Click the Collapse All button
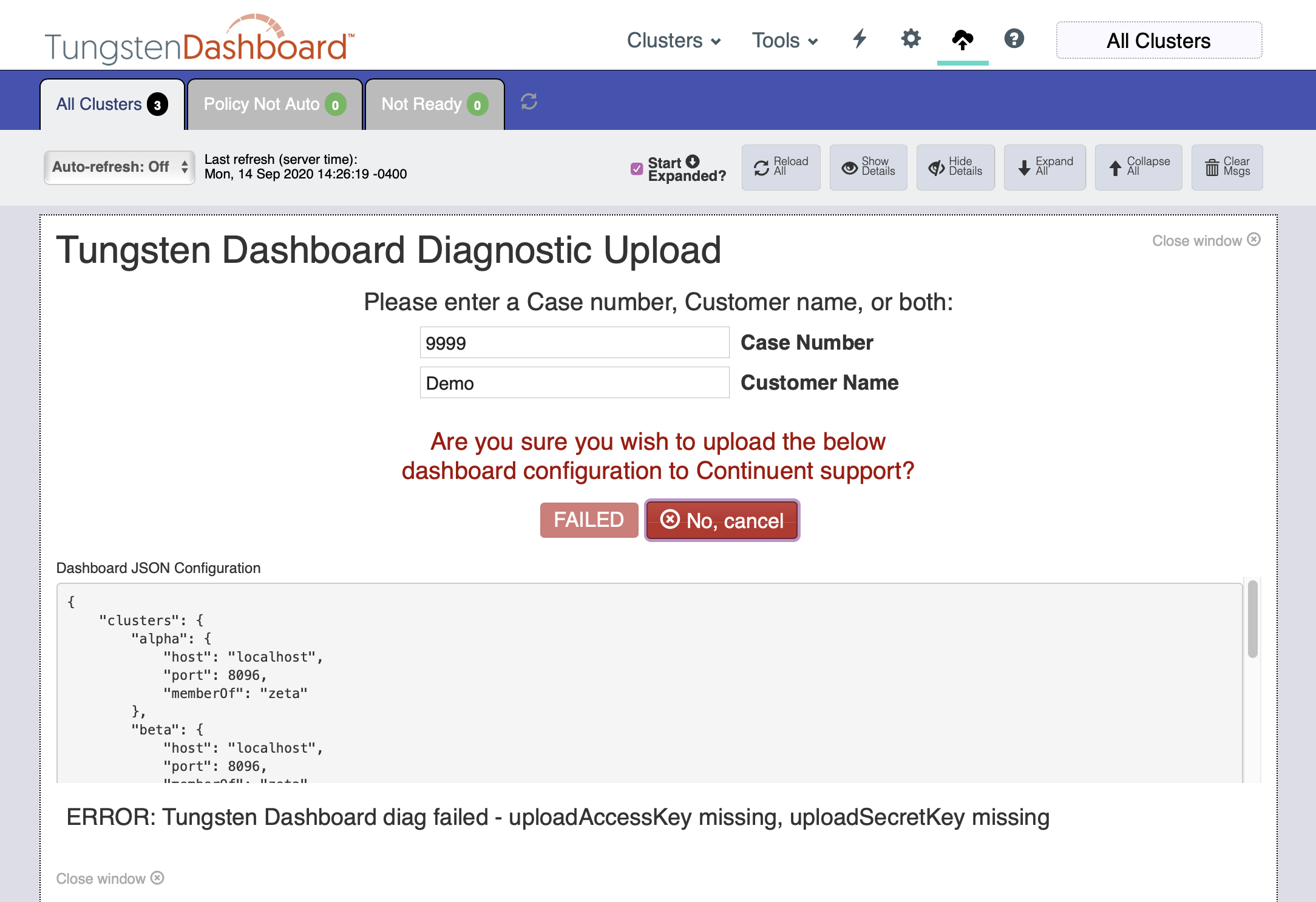 click(x=1139, y=168)
